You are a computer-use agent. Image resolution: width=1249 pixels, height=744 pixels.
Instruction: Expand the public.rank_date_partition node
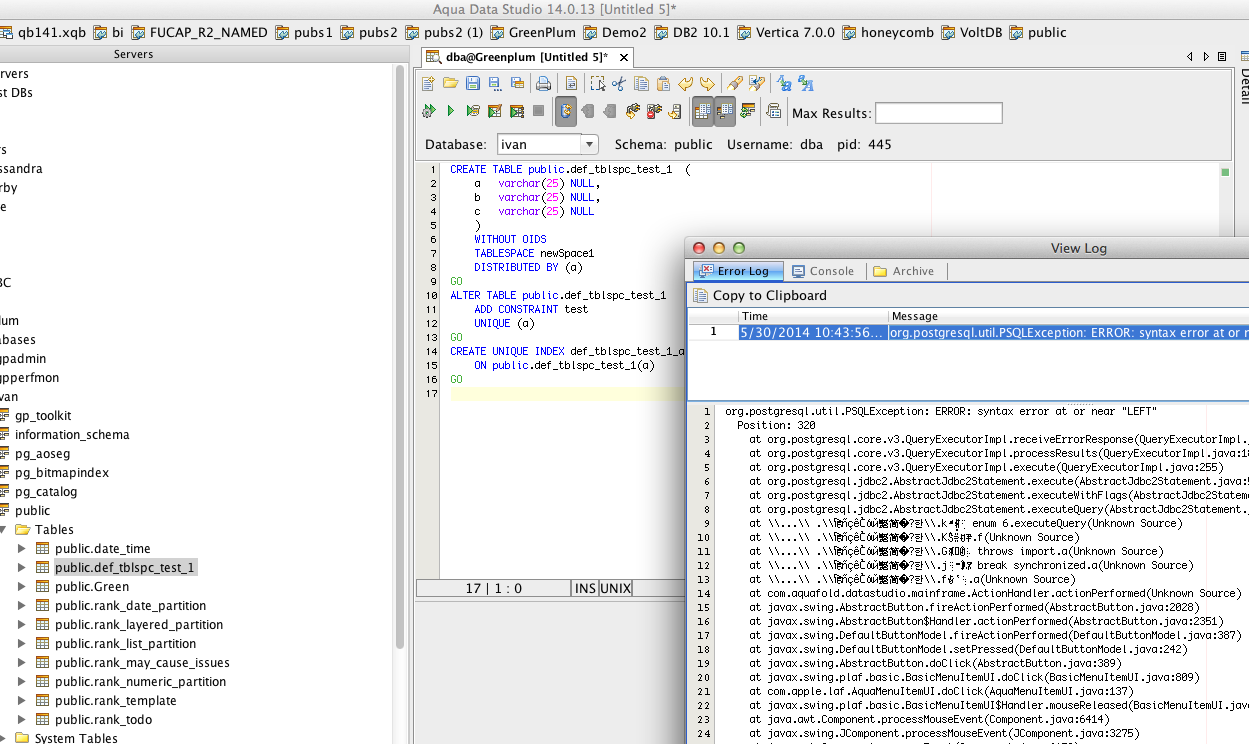[22, 605]
